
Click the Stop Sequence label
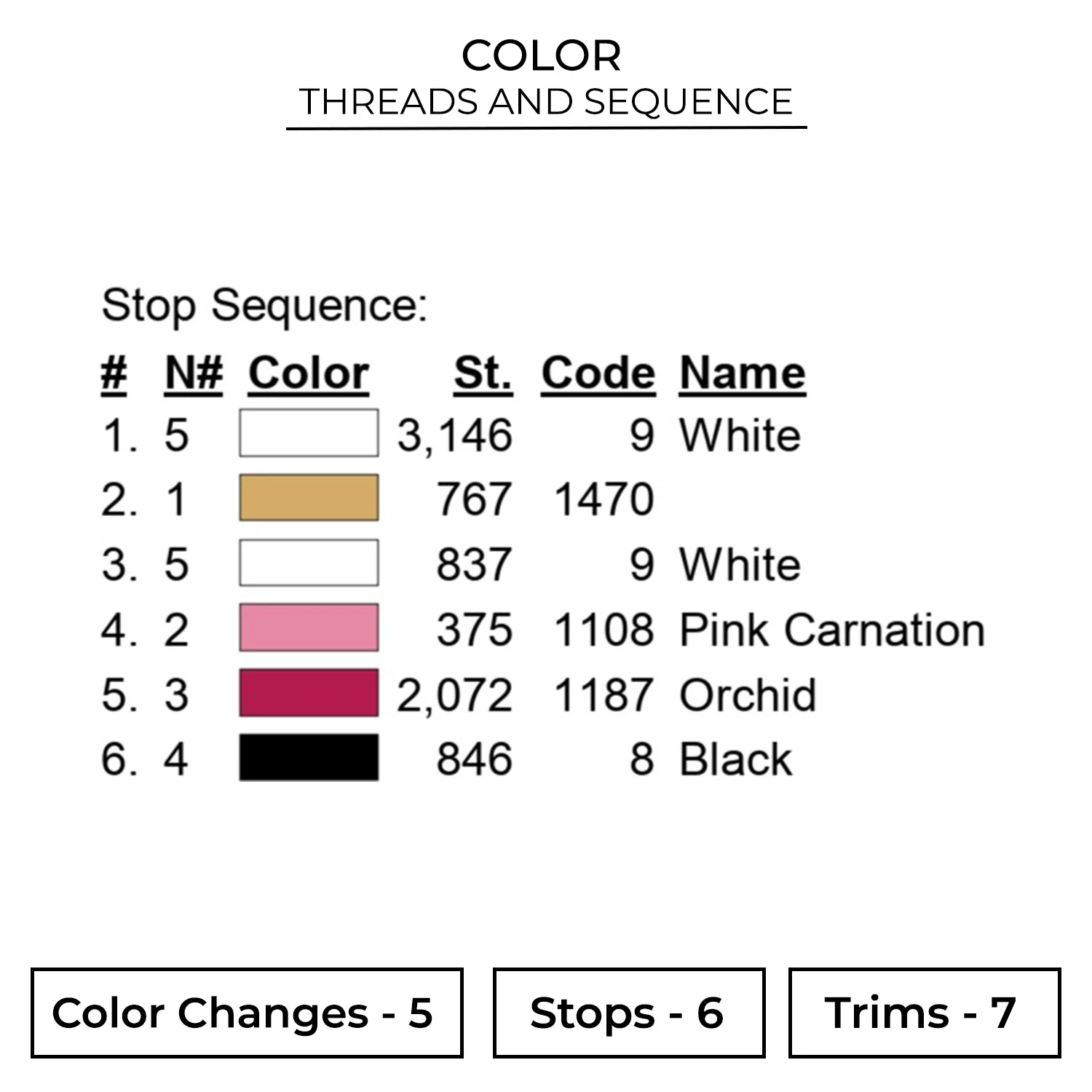click(x=264, y=305)
